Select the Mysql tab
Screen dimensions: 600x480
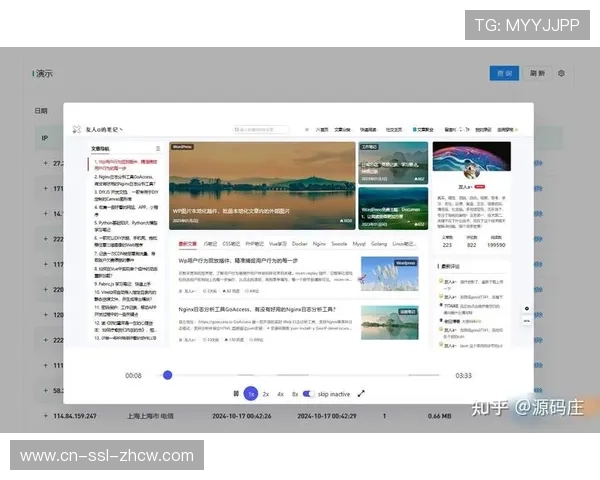(x=359, y=244)
